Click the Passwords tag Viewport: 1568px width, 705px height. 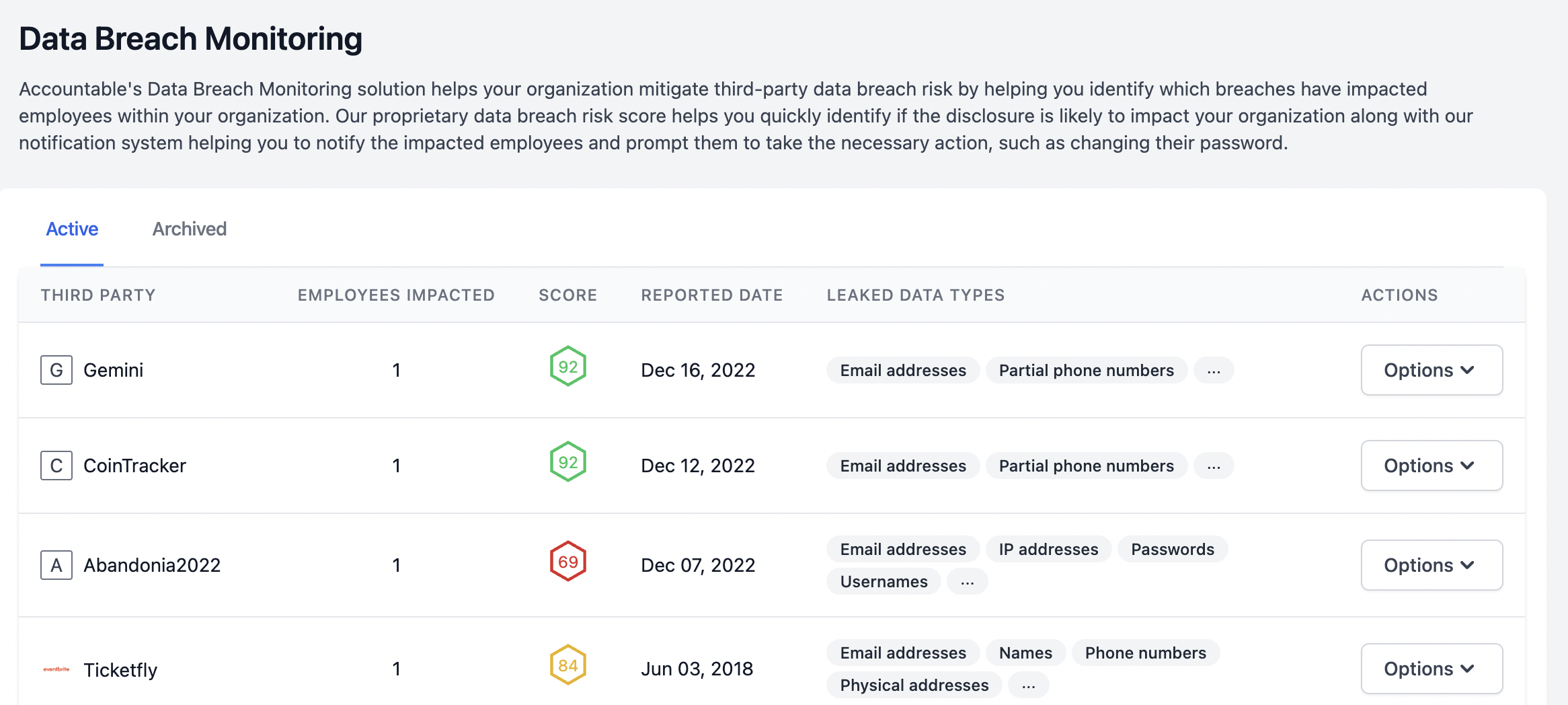click(1173, 550)
